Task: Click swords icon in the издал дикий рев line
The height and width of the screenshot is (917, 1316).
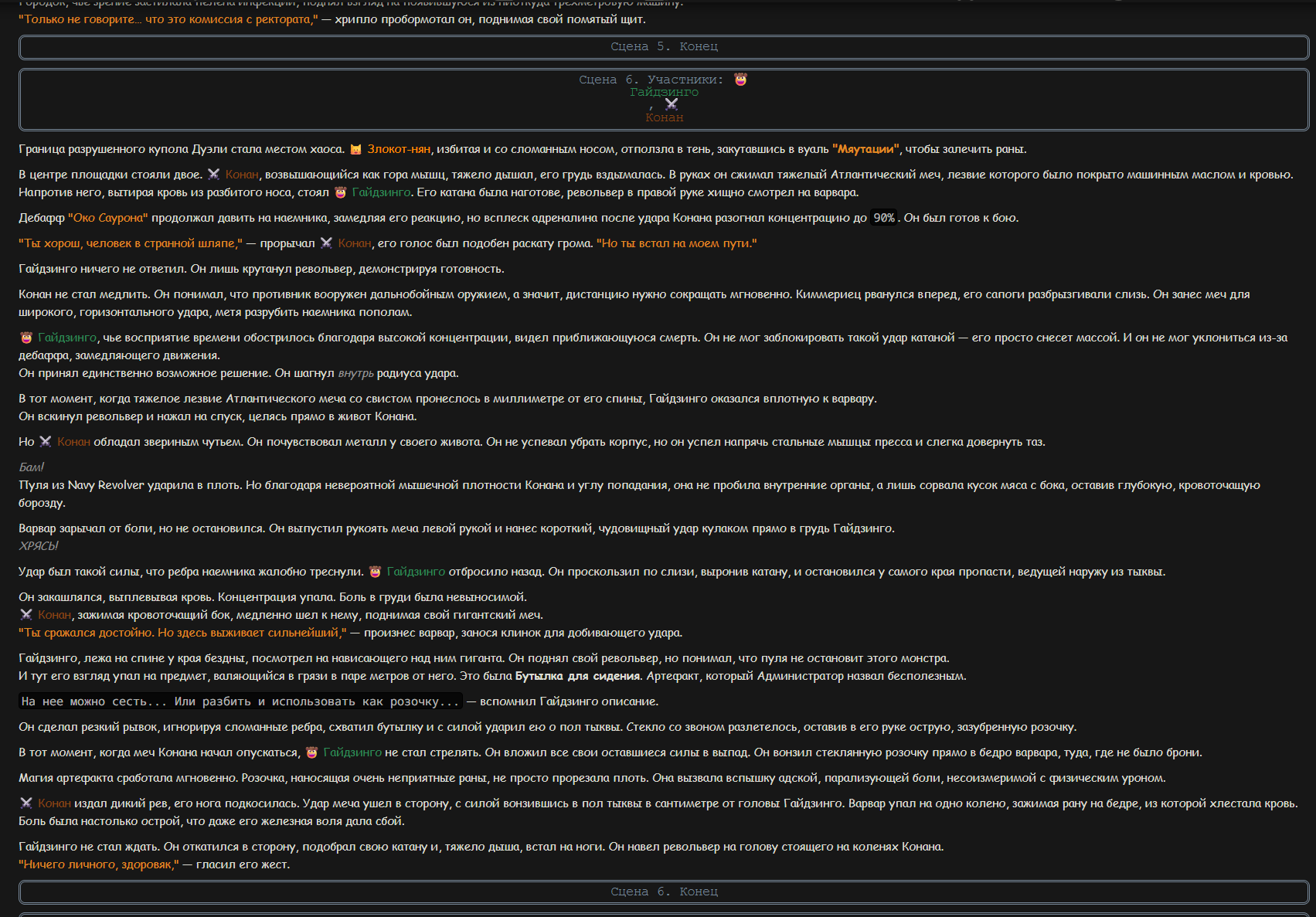Action: click(26, 803)
